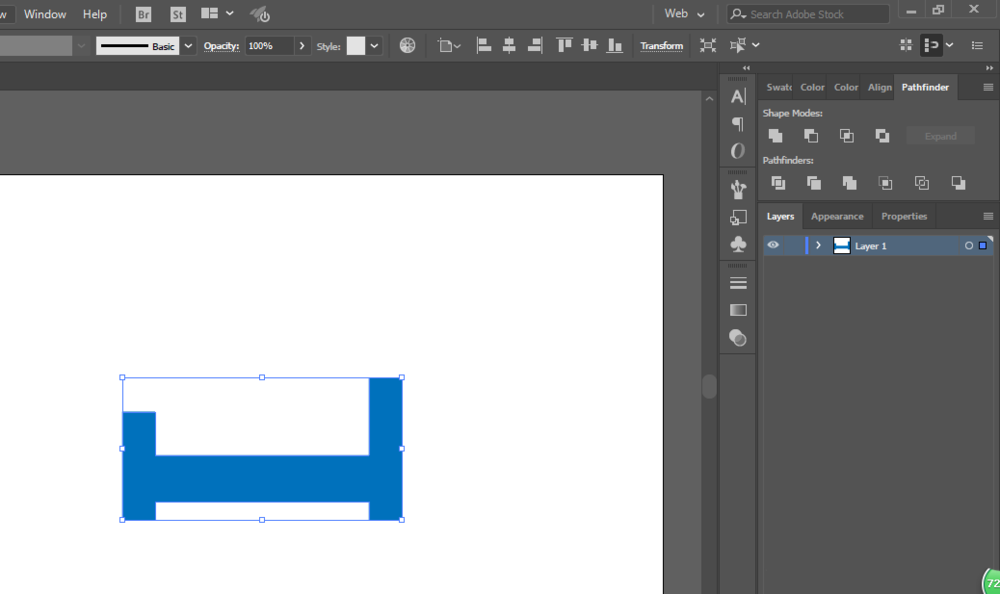
Task: Launch Adobe Bridge with Br icon
Action: [143, 14]
